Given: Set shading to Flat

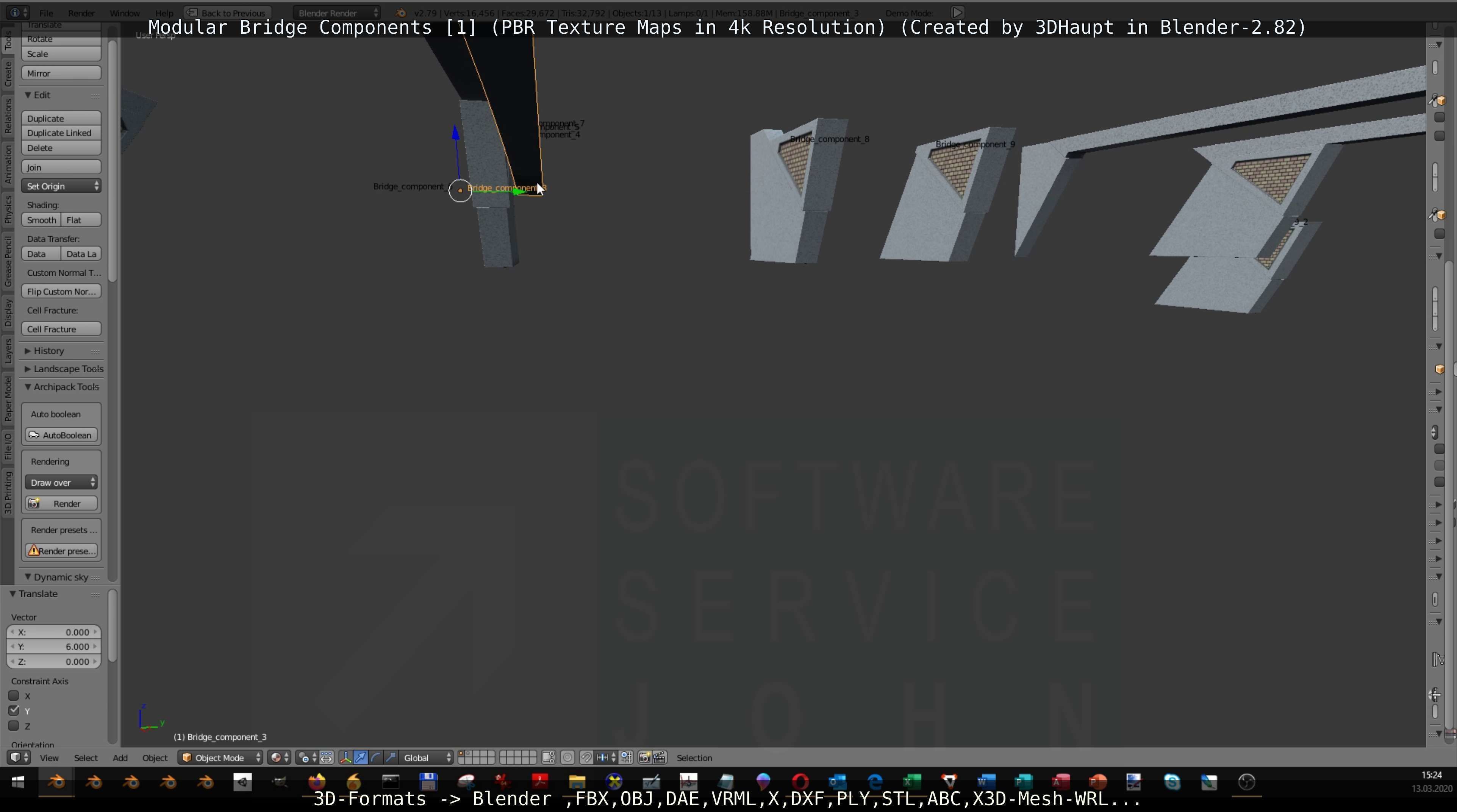Looking at the screenshot, I should pos(81,220).
